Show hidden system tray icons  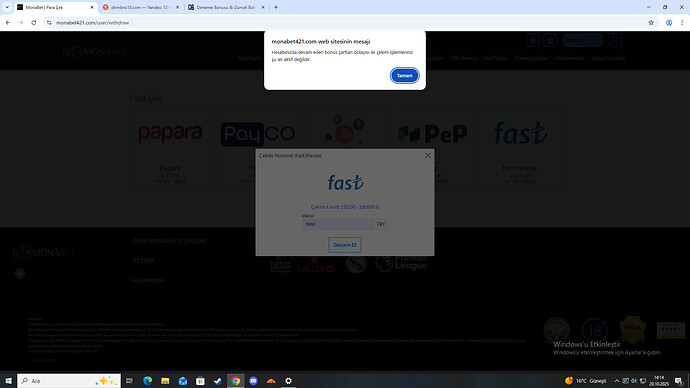pyautogui.click(x=617, y=381)
